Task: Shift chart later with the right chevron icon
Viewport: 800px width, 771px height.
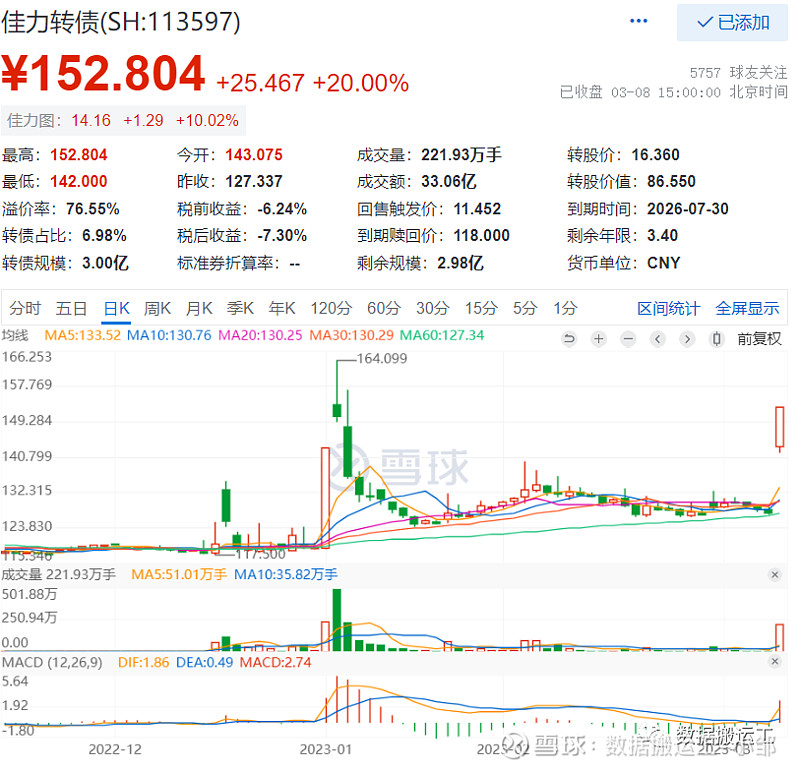Action: (687, 338)
